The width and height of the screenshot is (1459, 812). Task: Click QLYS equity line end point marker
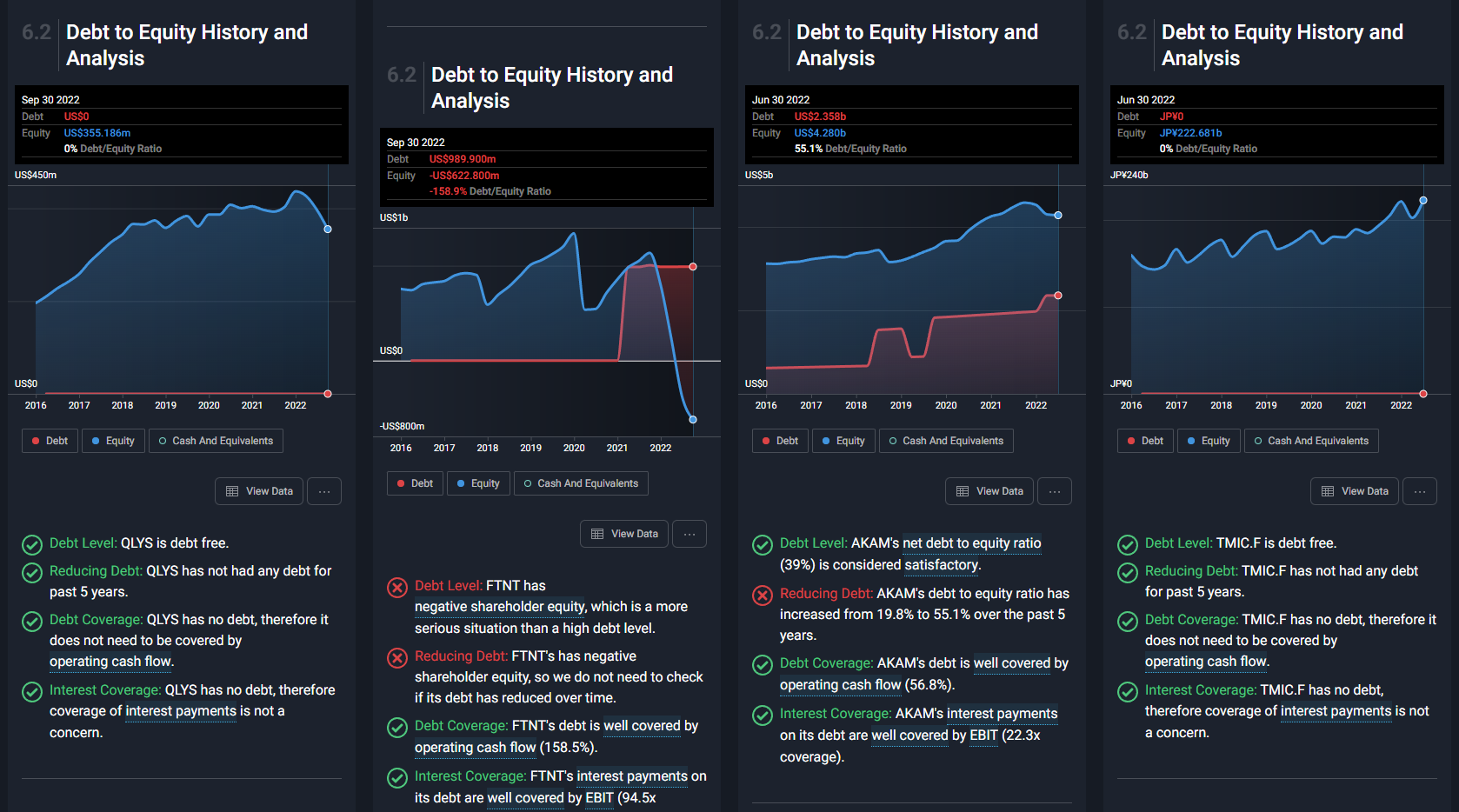tap(328, 230)
